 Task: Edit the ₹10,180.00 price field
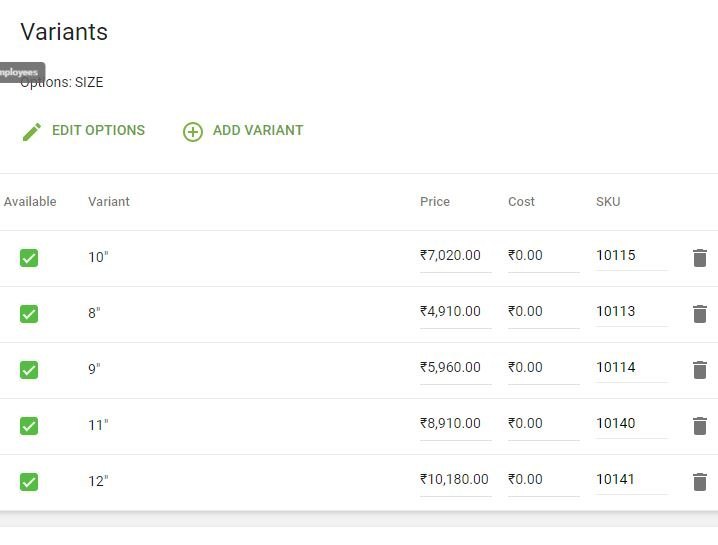coord(455,480)
